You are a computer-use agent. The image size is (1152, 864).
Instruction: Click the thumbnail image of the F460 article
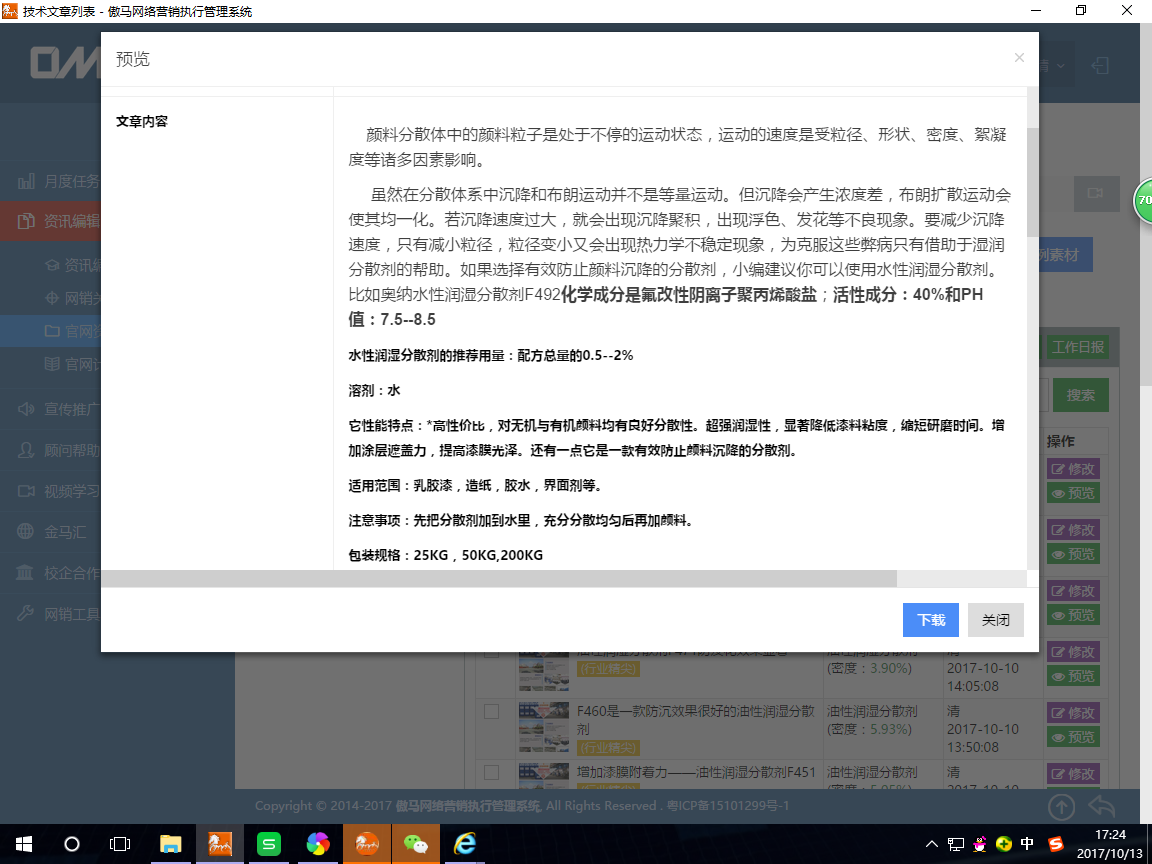pos(543,726)
